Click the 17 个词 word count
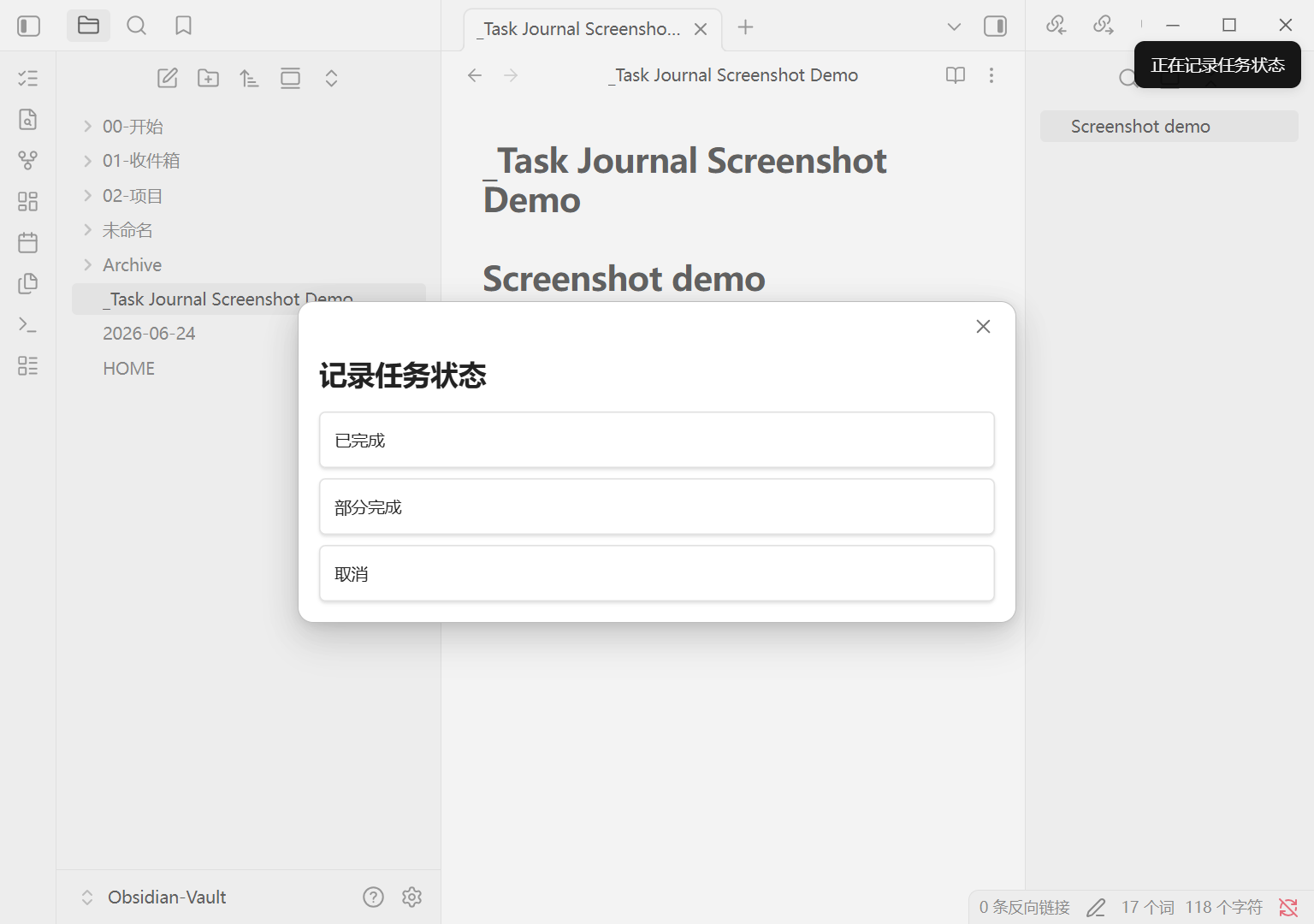 [x=1148, y=907]
